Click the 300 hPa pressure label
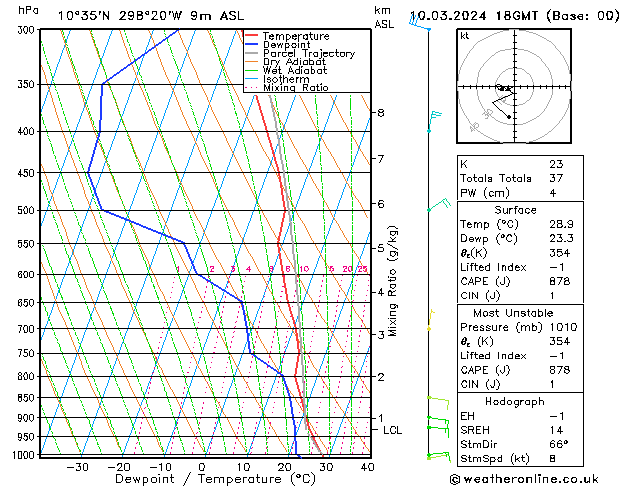This screenshot has width=629, height=486. pyautogui.click(x=28, y=30)
